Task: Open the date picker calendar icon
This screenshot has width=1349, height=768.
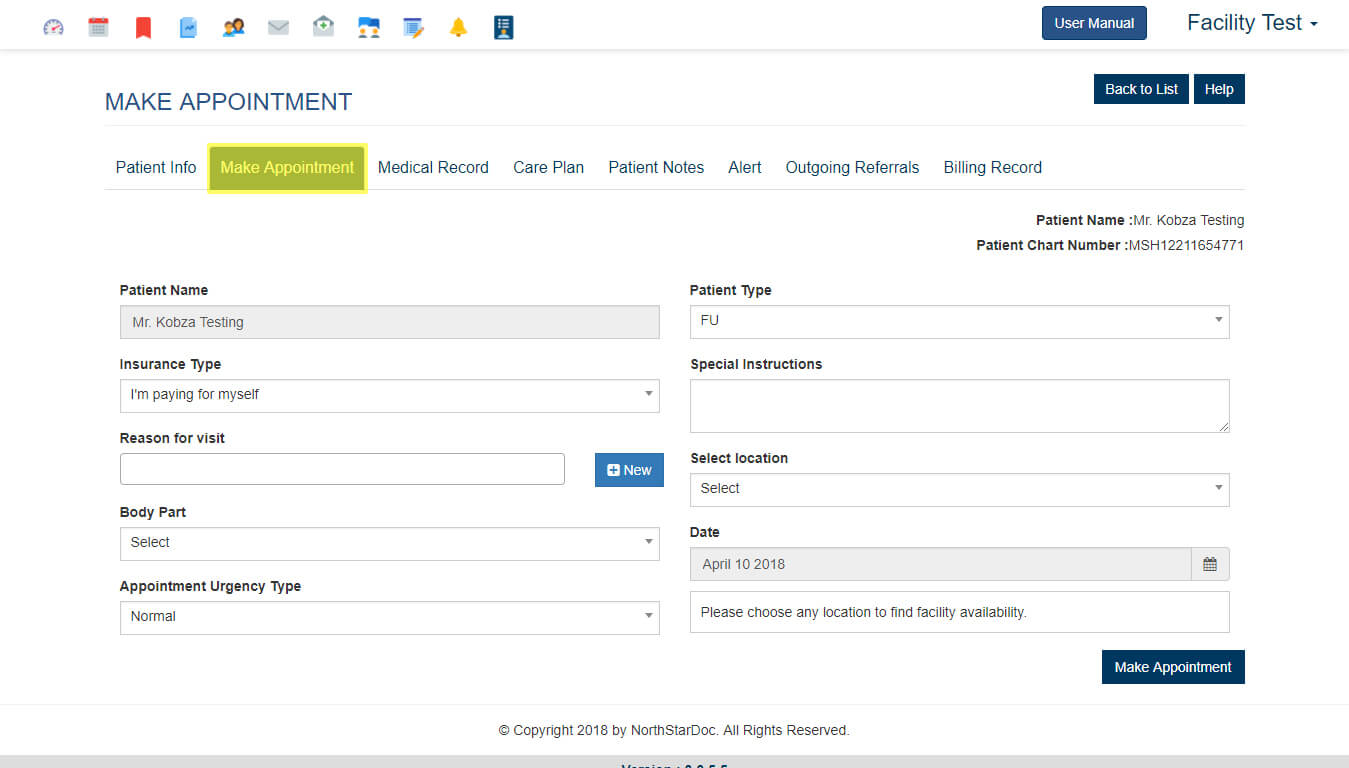Action: [x=1210, y=564]
